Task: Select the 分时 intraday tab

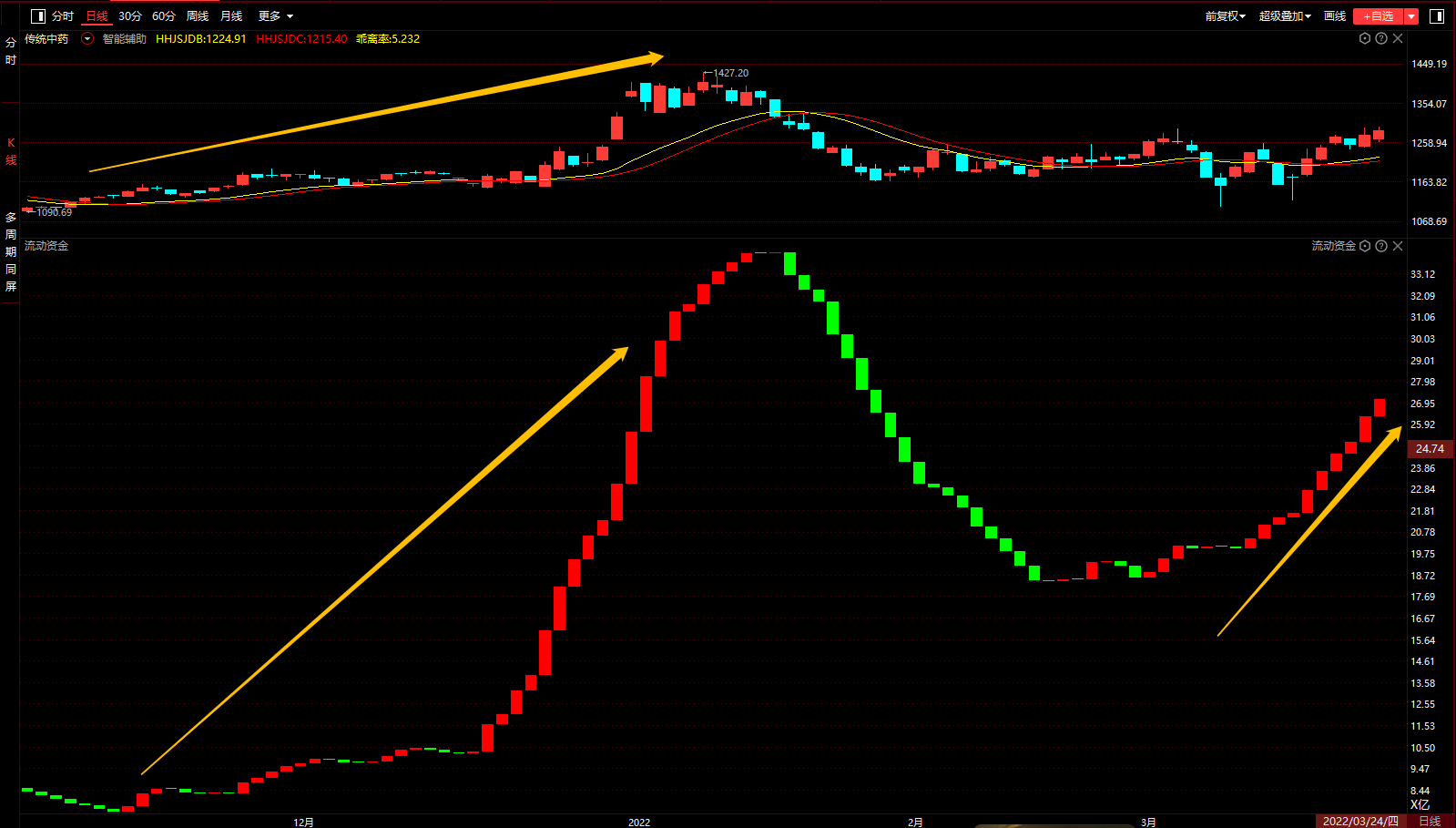Action: tap(63, 16)
